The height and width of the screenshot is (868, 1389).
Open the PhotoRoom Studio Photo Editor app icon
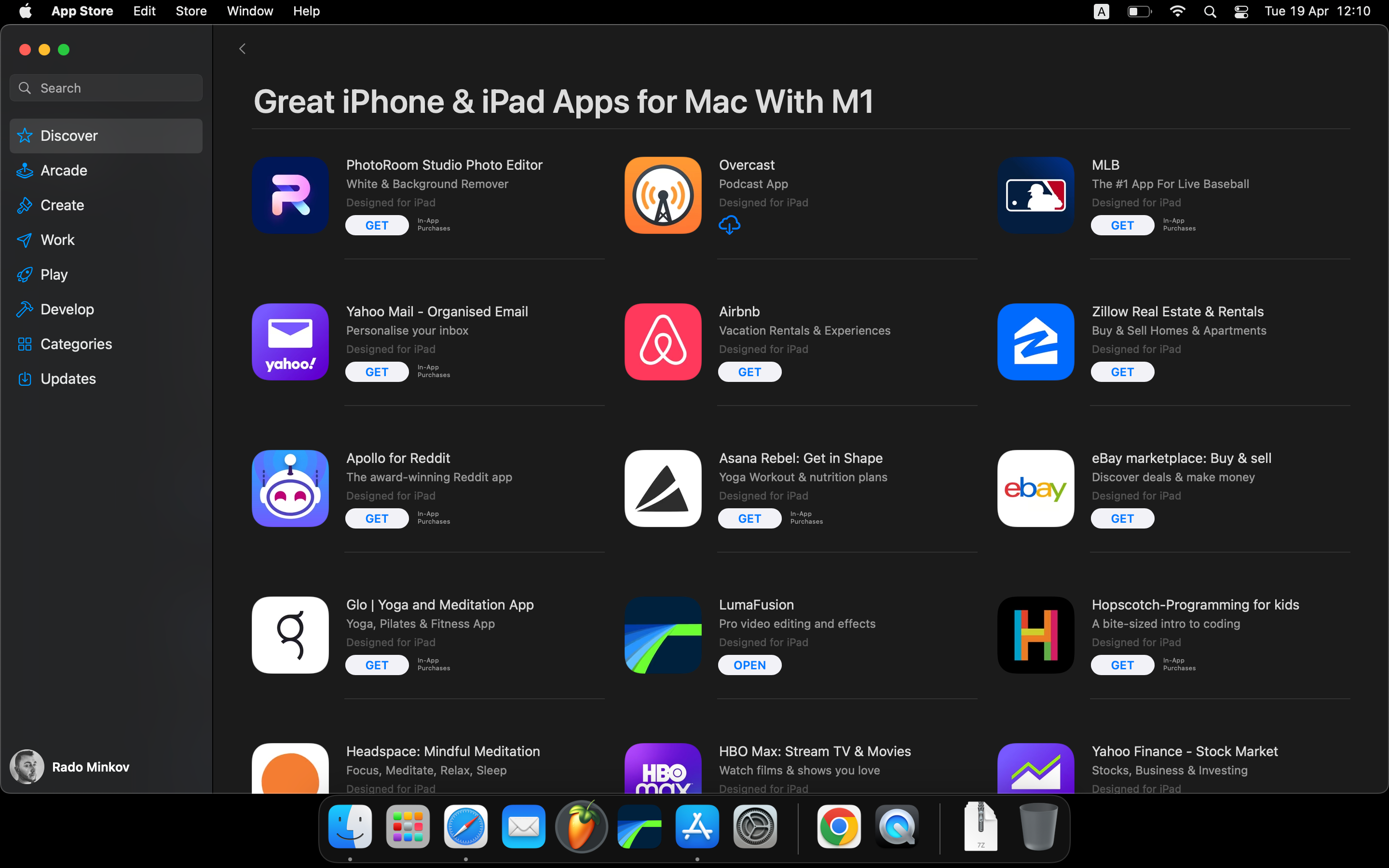290,195
